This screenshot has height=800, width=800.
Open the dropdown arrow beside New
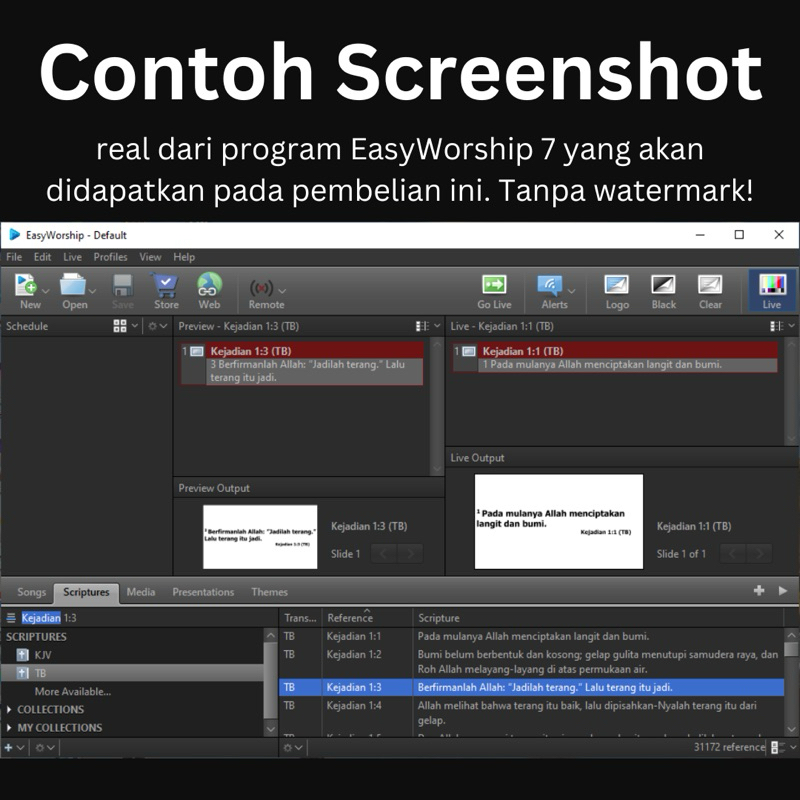tap(45, 291)
